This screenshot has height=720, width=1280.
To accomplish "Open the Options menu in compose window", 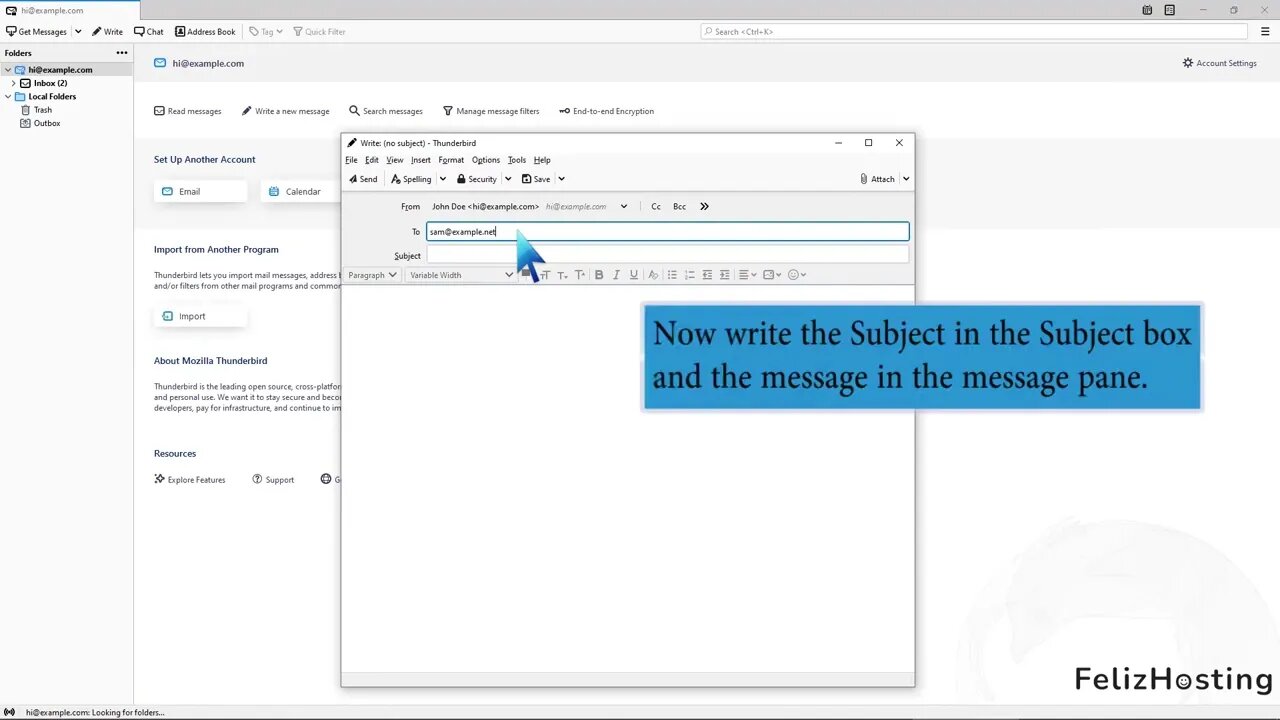I will click(x=486, y=160).
